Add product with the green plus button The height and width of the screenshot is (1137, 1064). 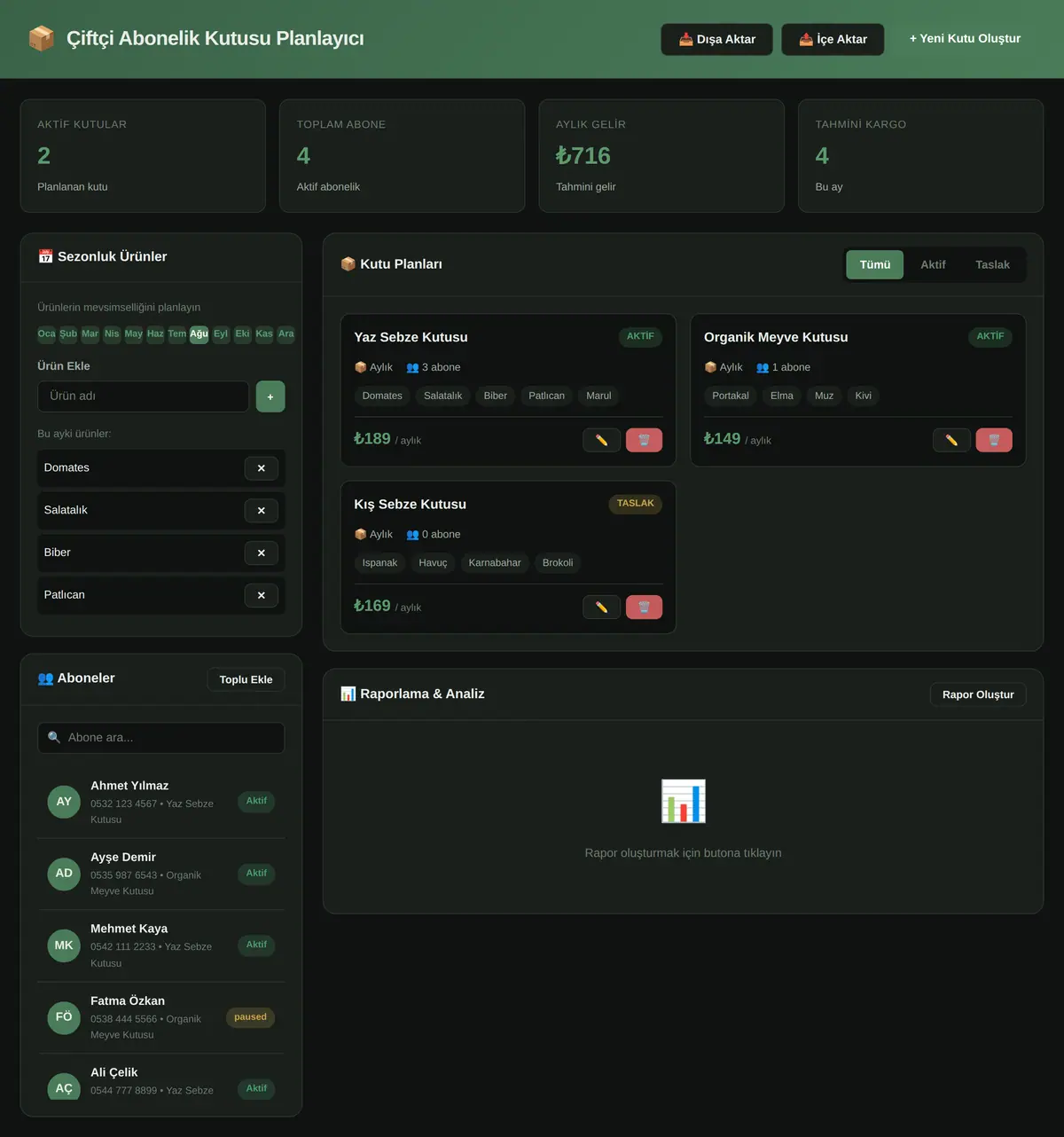(270, 396)
